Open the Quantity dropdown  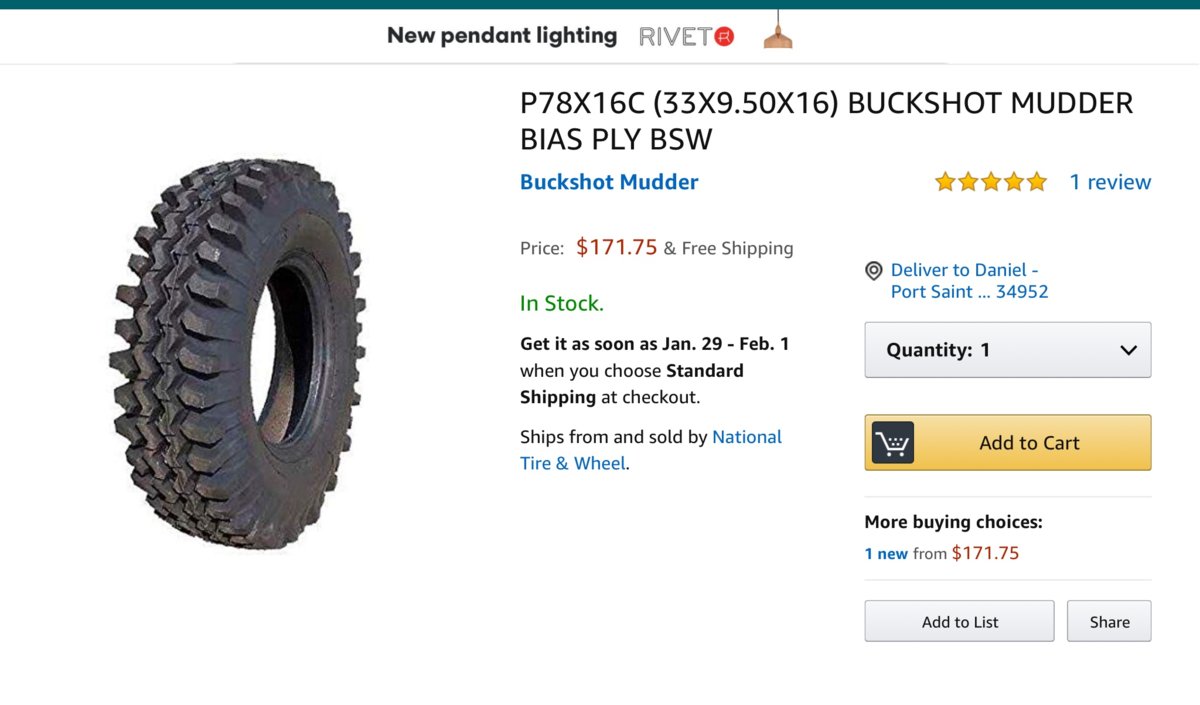[x=1007, y=350]
